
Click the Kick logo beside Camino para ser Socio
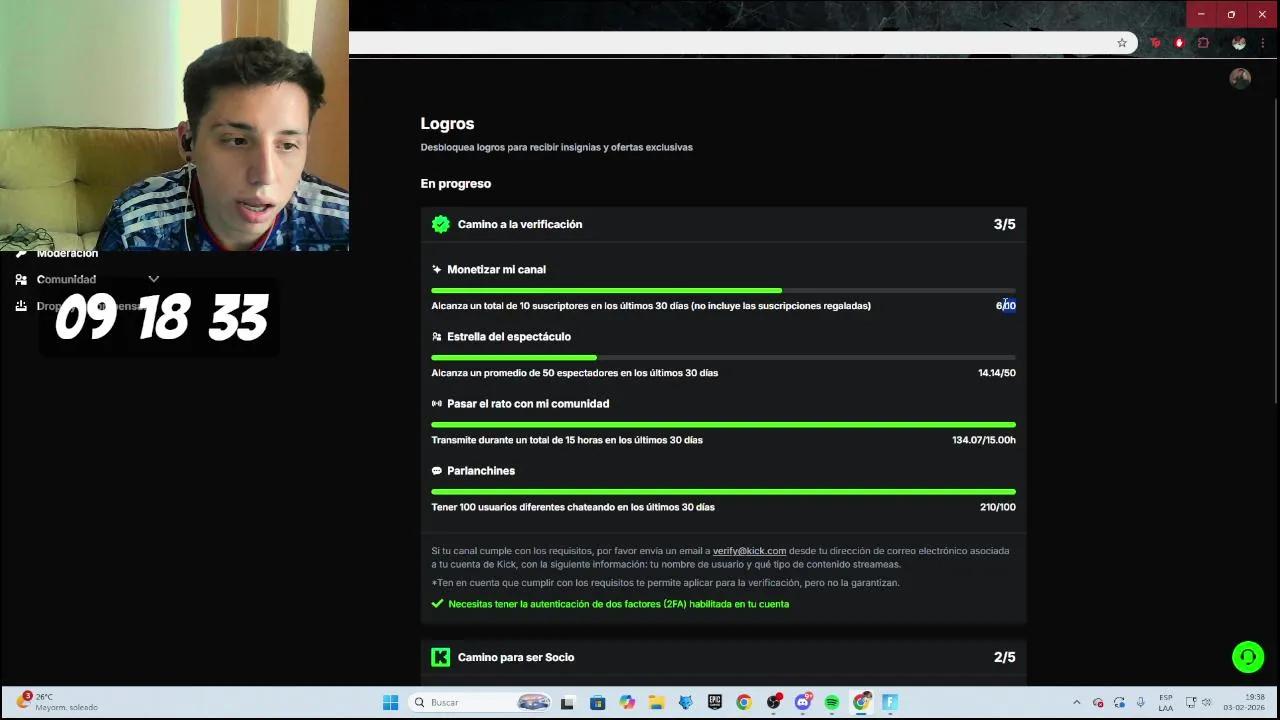[x=440, y=657]
